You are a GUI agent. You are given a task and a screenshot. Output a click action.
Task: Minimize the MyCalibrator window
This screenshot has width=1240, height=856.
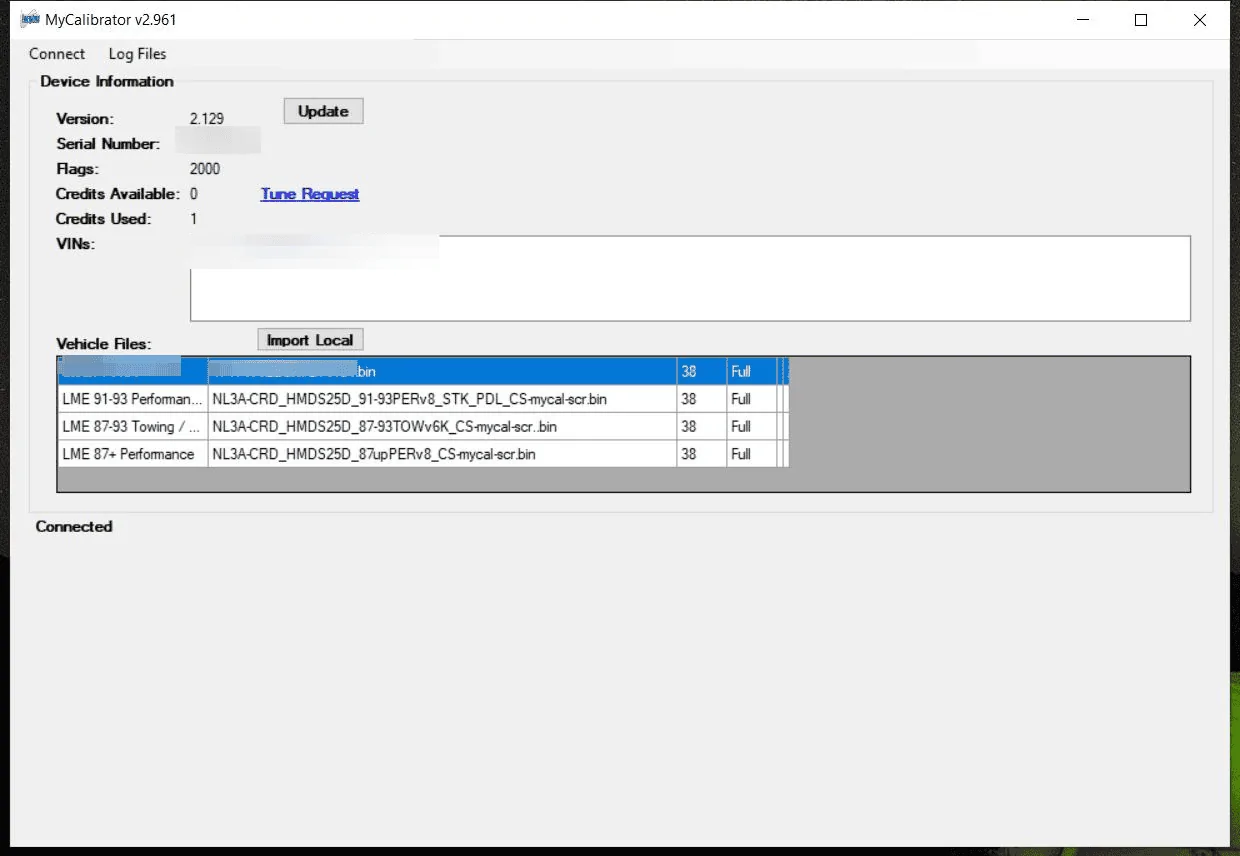pos(1082,20)
